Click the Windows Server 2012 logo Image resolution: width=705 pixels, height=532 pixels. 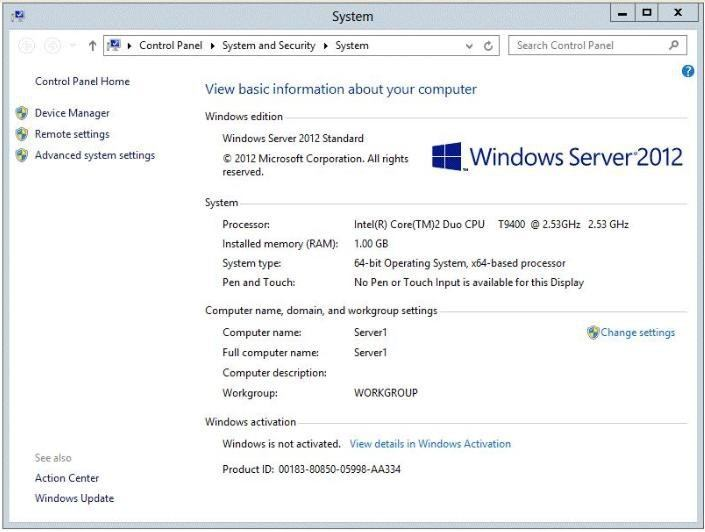557,156
